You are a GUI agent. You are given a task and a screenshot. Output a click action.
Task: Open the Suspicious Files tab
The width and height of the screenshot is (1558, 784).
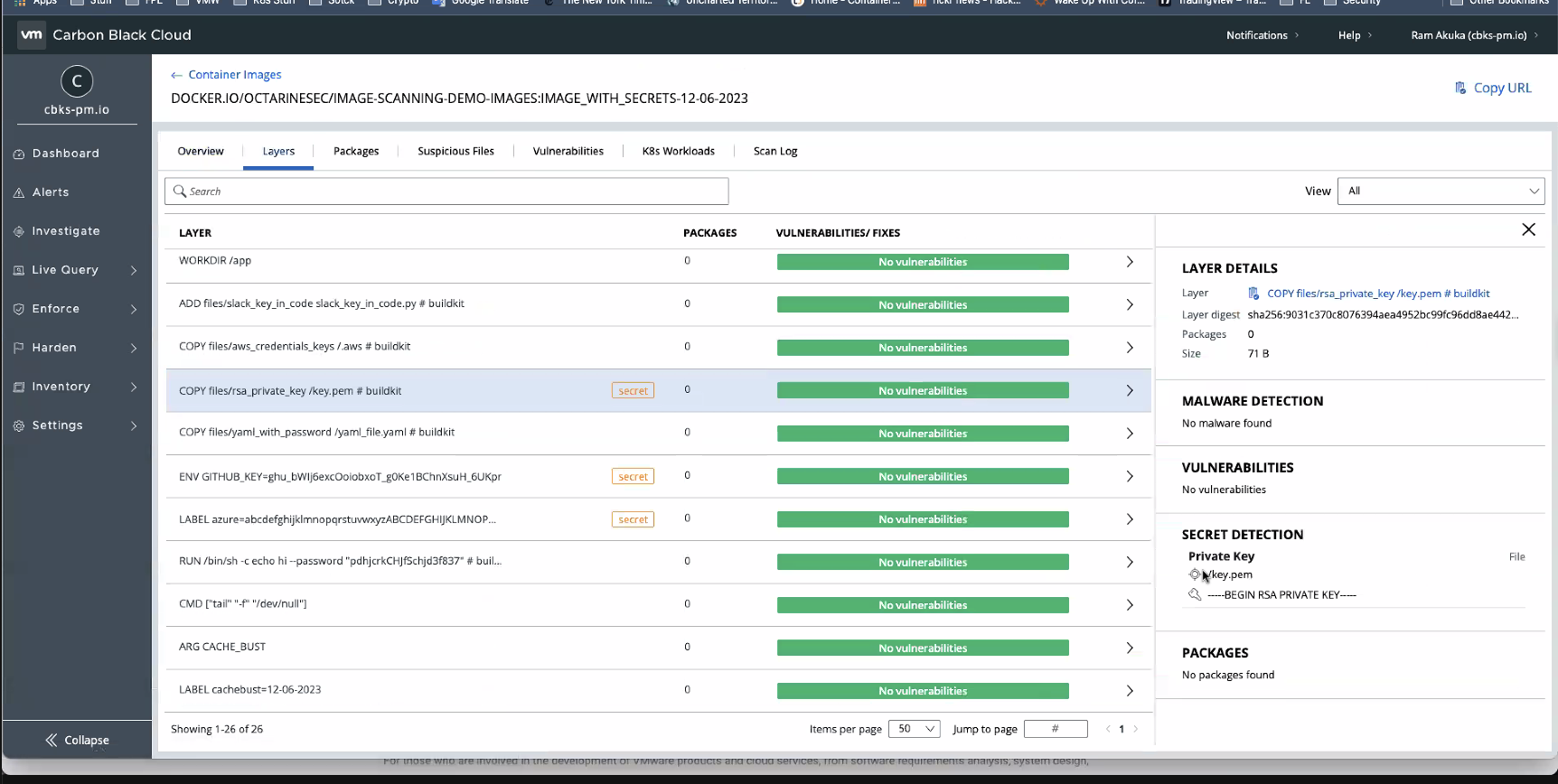[455, 151]
